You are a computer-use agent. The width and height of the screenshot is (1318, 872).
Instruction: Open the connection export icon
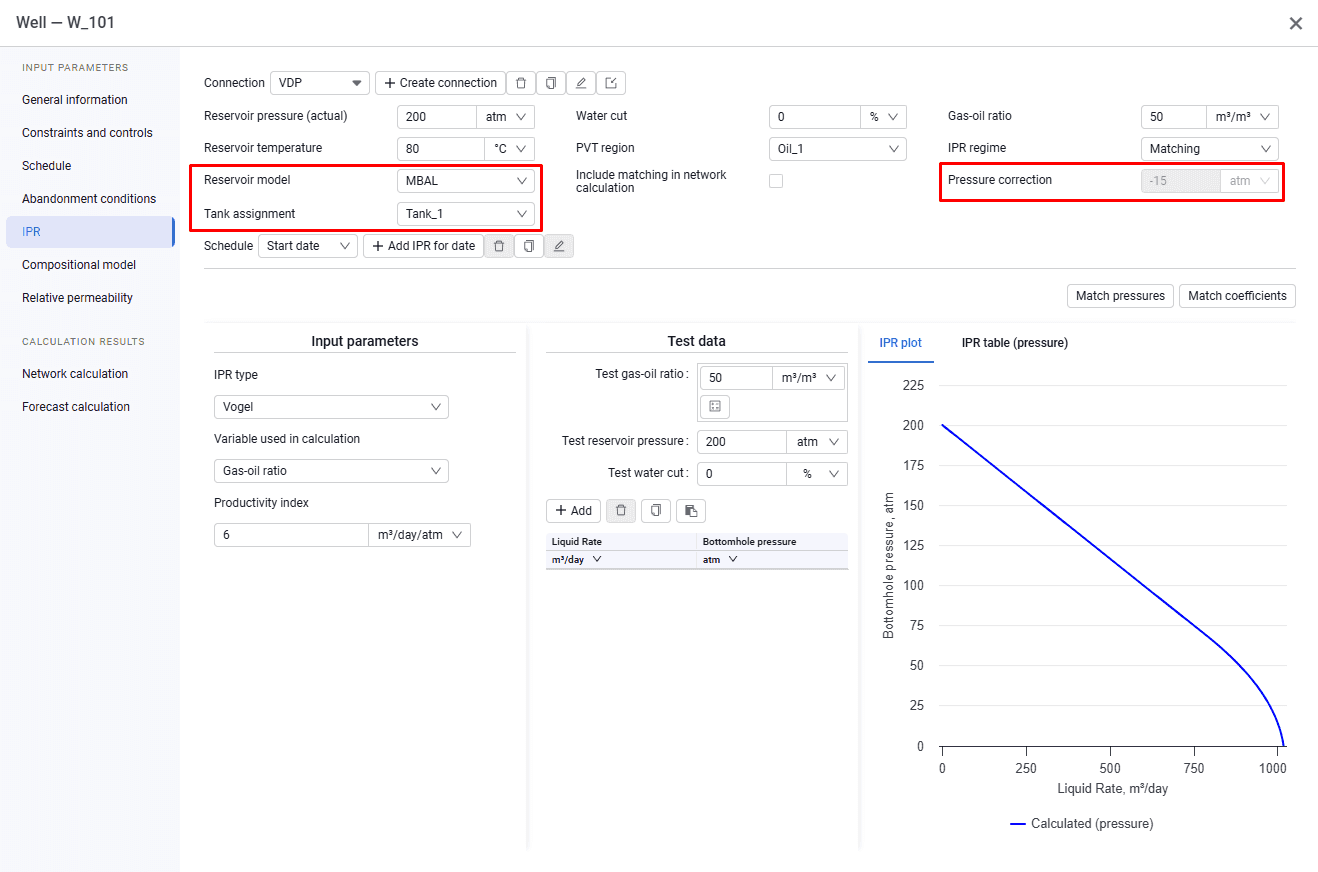(611, 83)
